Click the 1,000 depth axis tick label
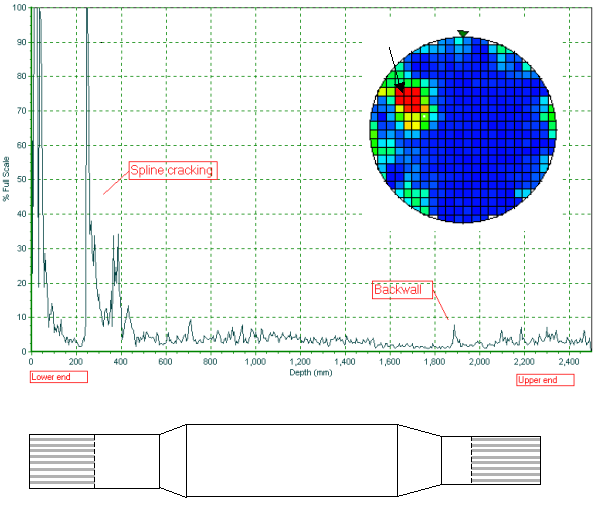599x505 pixels. coord(255,361)
